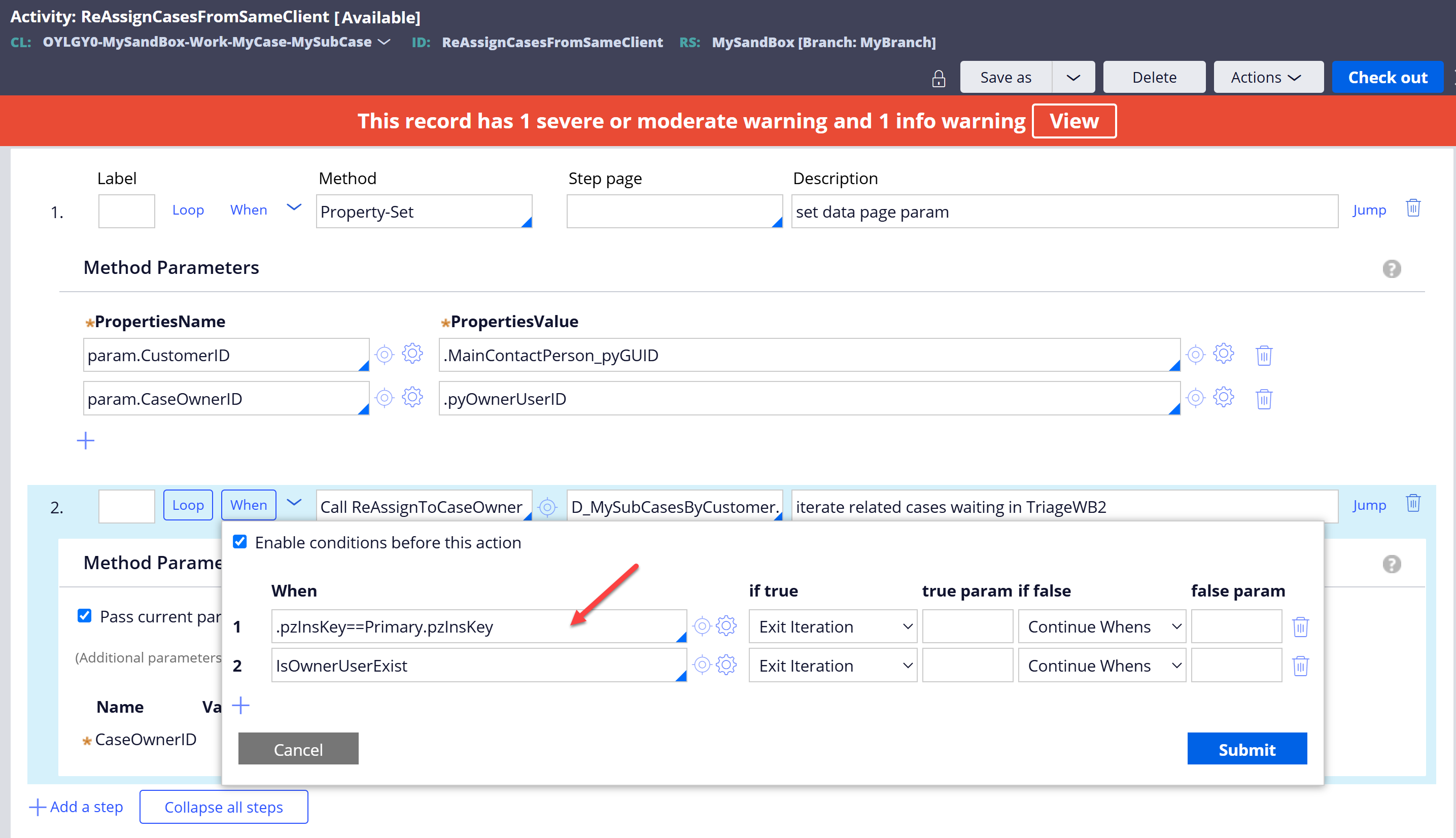The height and width of the screenshot is (838, 1456).
Task: Collapse step 2 using its chevron
Action: 294,503
